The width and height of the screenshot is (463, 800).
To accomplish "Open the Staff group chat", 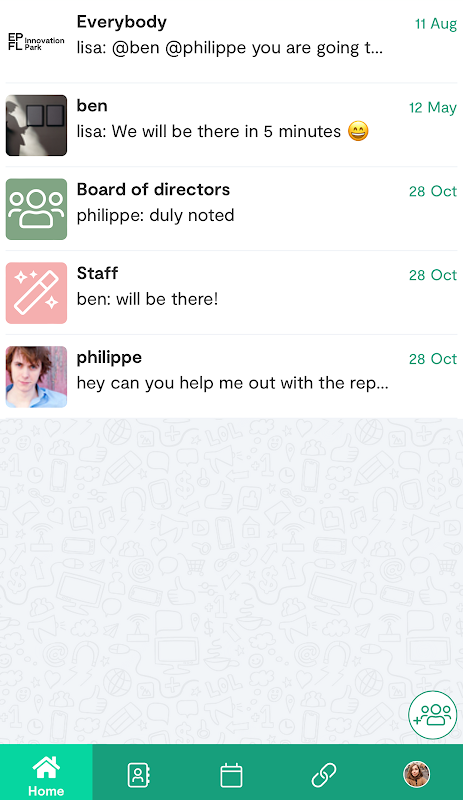I will pos(231,293).
